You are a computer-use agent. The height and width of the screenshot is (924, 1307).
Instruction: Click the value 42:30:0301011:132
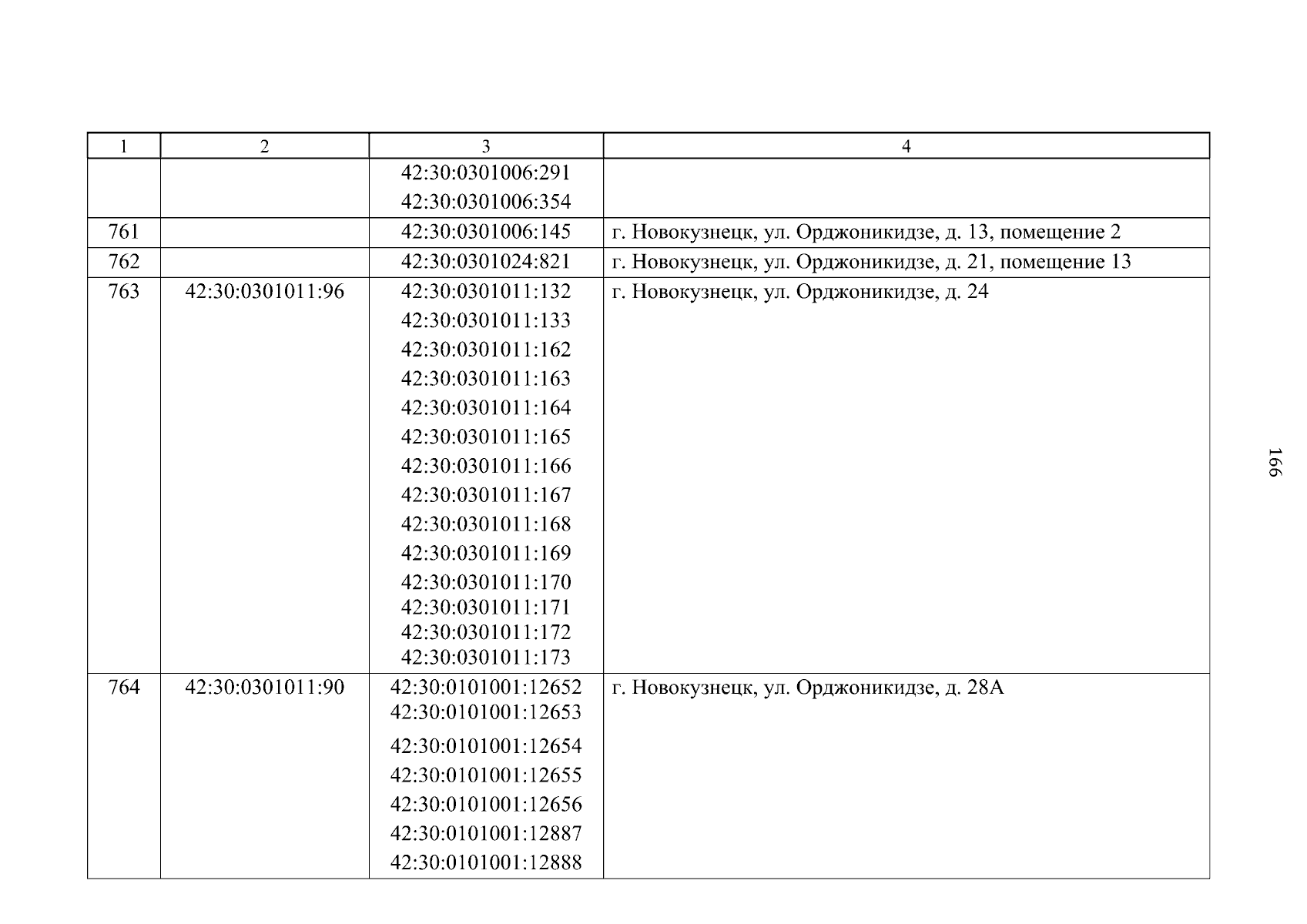click(486, 292)
